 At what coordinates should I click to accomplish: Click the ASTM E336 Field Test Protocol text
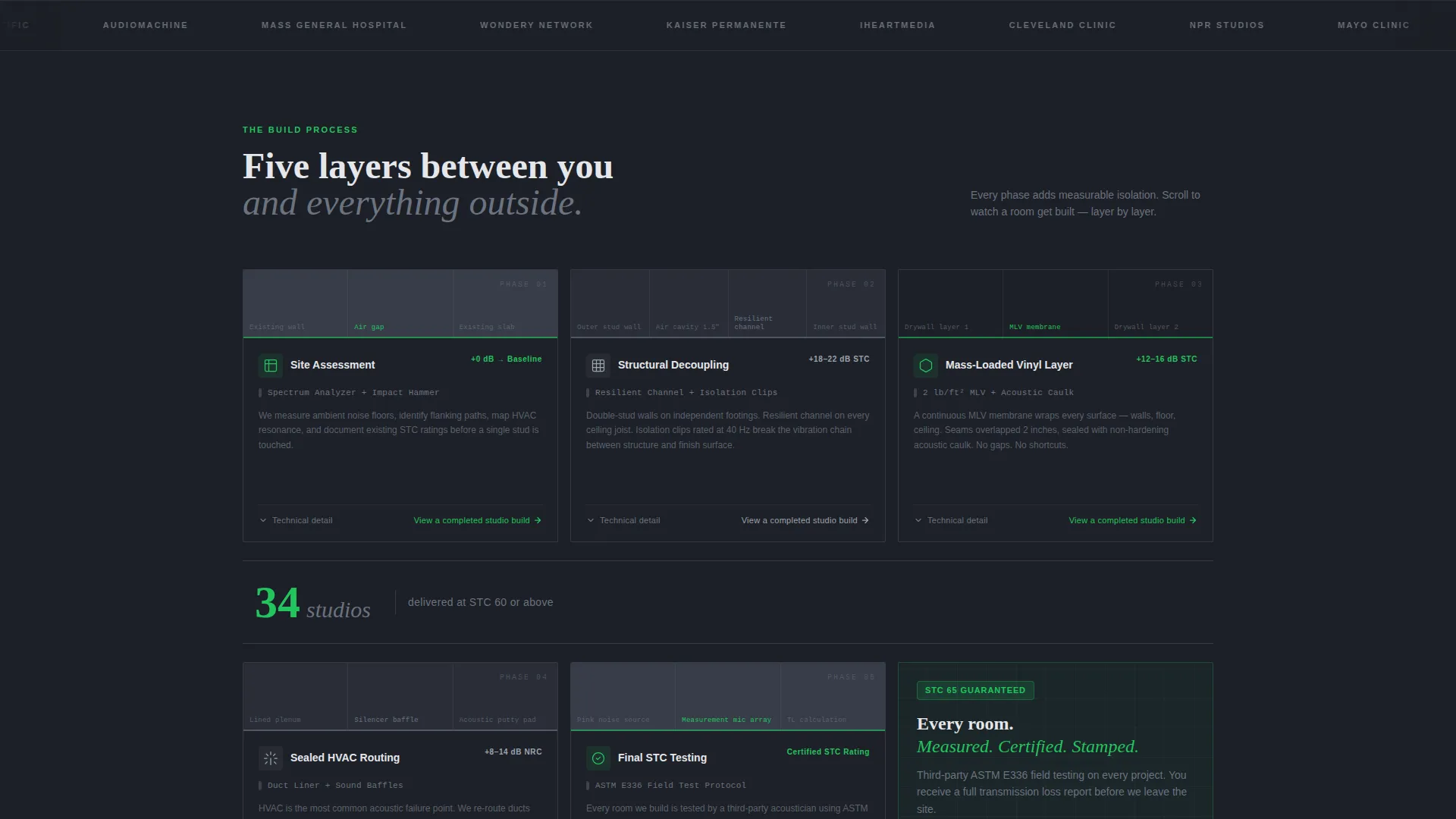click(x=670, y=786)
